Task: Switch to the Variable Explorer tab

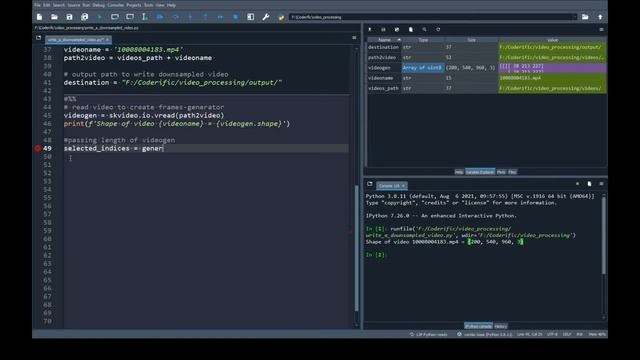Action: point(480,172)
